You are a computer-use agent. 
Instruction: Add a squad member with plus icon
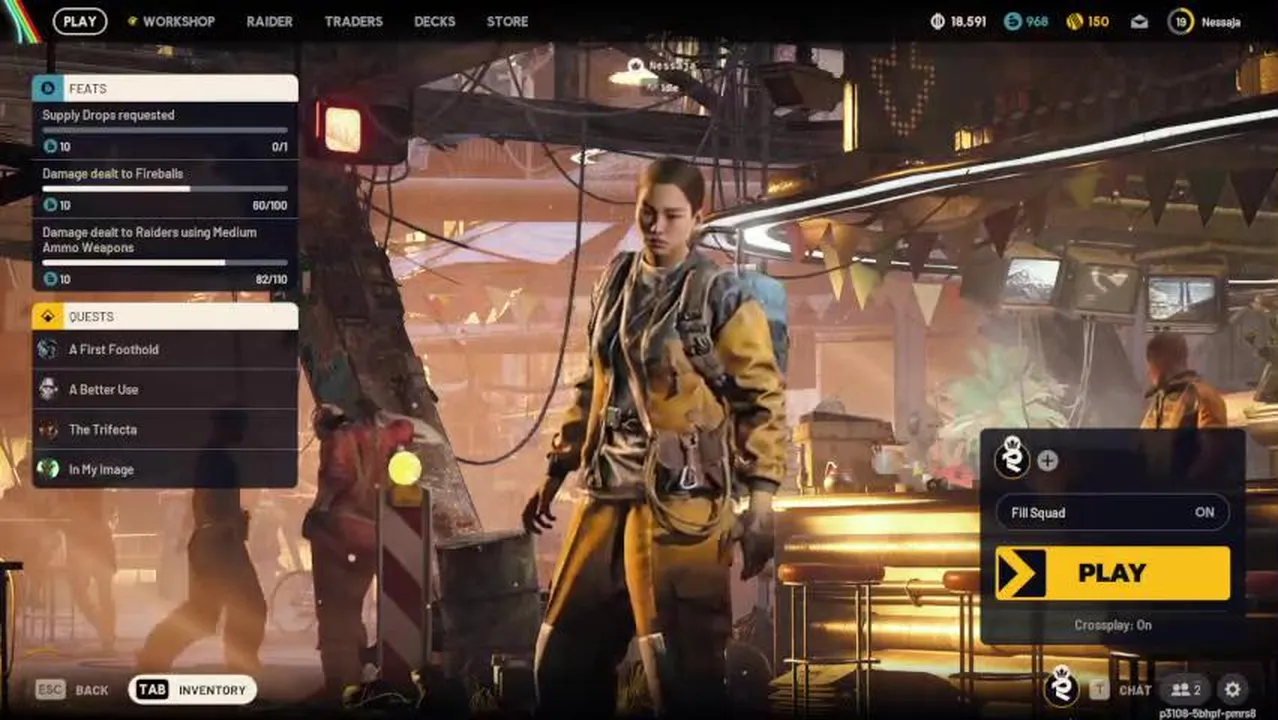point(1047,461)
